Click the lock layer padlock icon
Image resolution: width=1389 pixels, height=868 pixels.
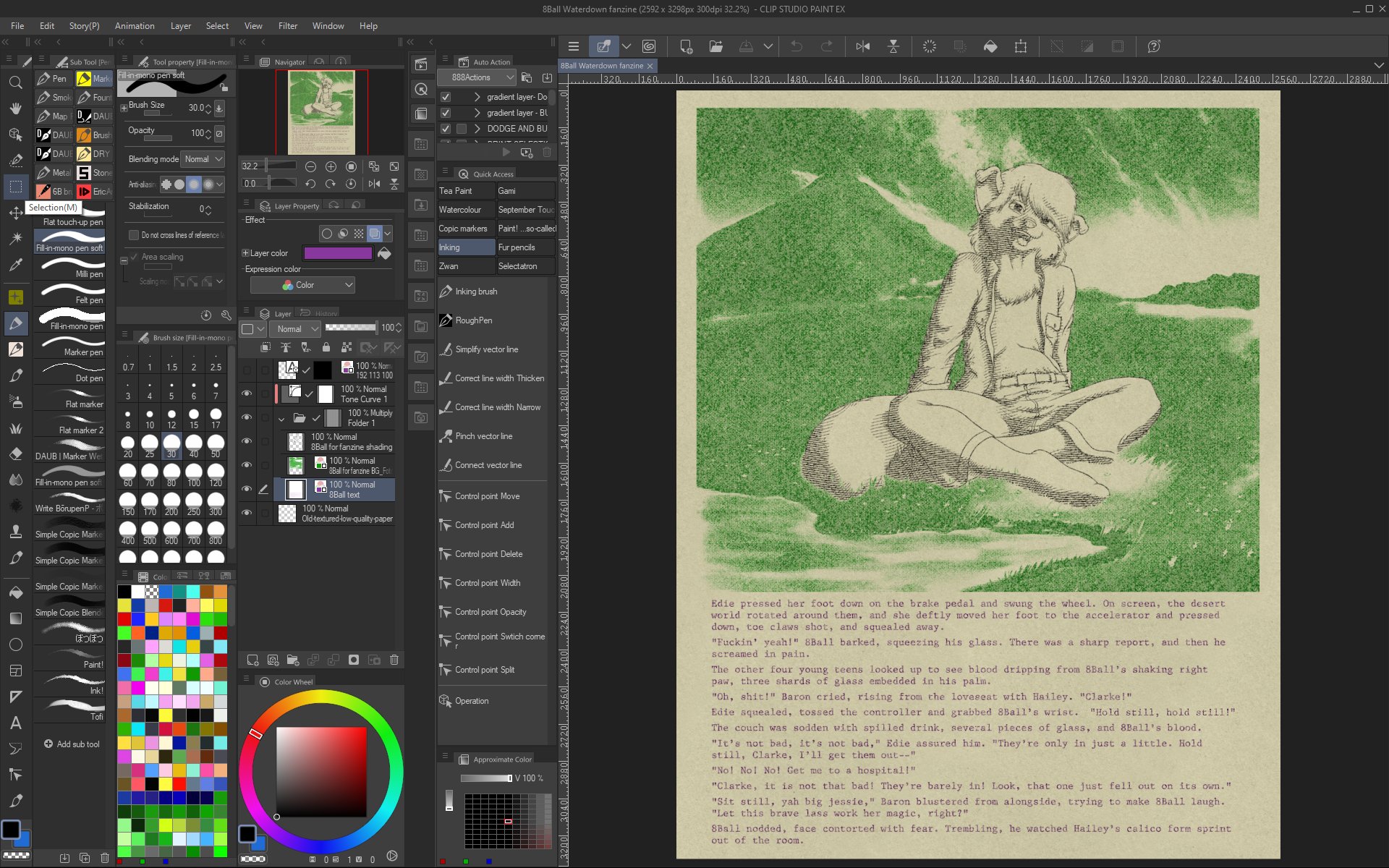(326, 348)
